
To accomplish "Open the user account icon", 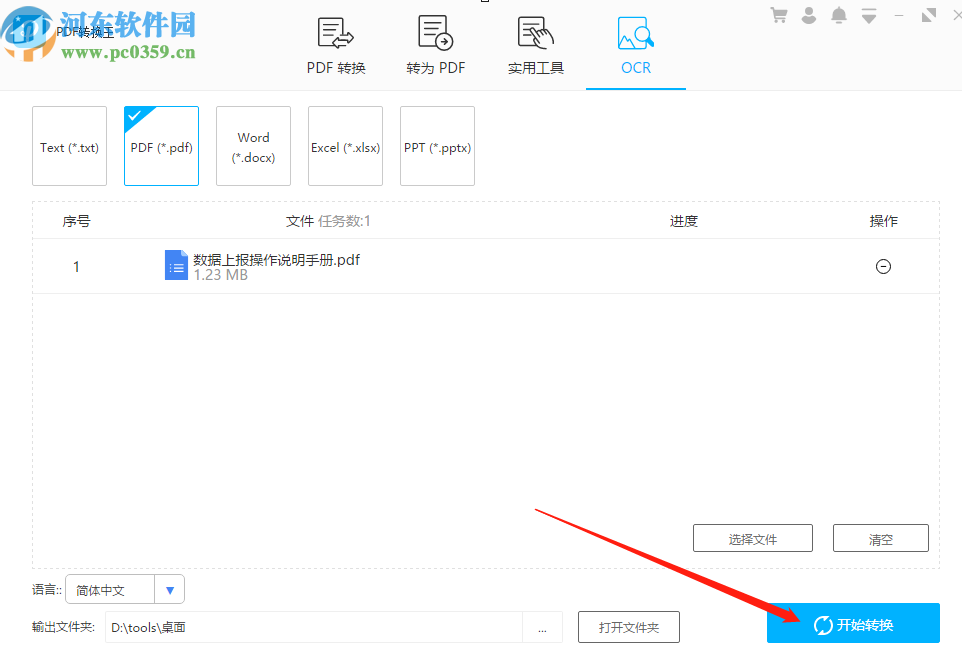I will pyautogui.click(x=809, y=15).
